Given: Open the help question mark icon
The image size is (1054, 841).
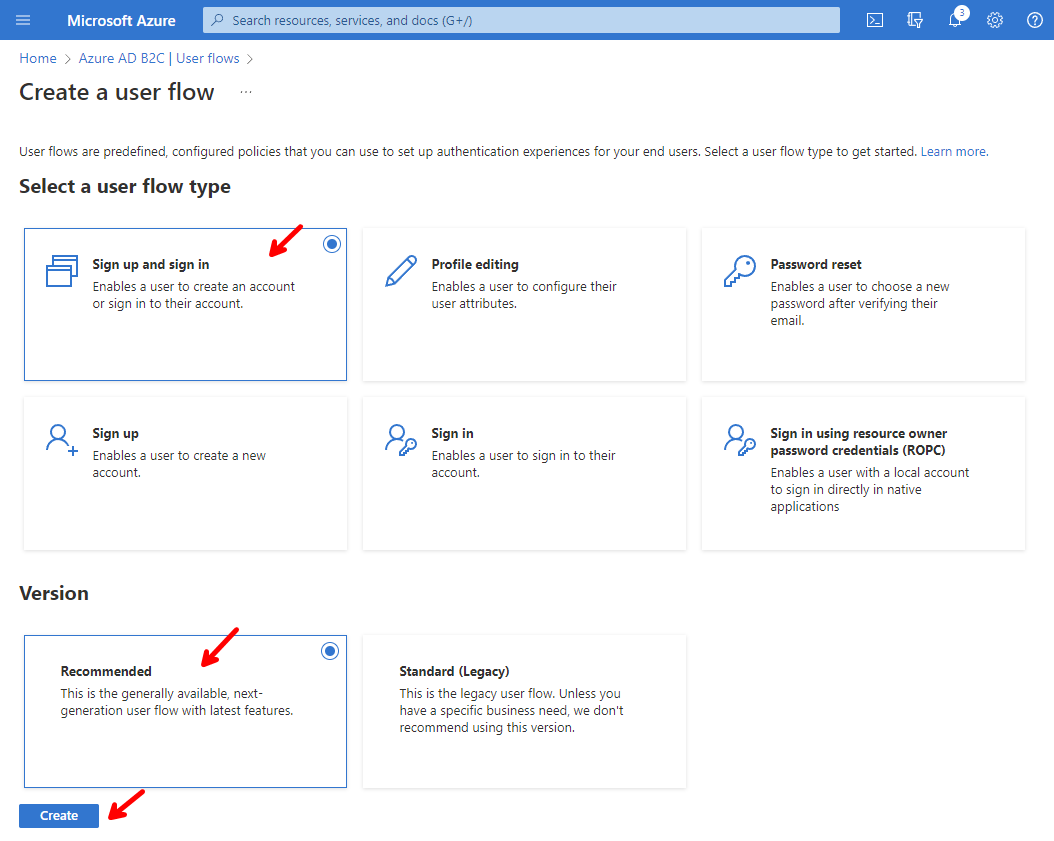Looking at the screenshot, I should [1035, 20].
